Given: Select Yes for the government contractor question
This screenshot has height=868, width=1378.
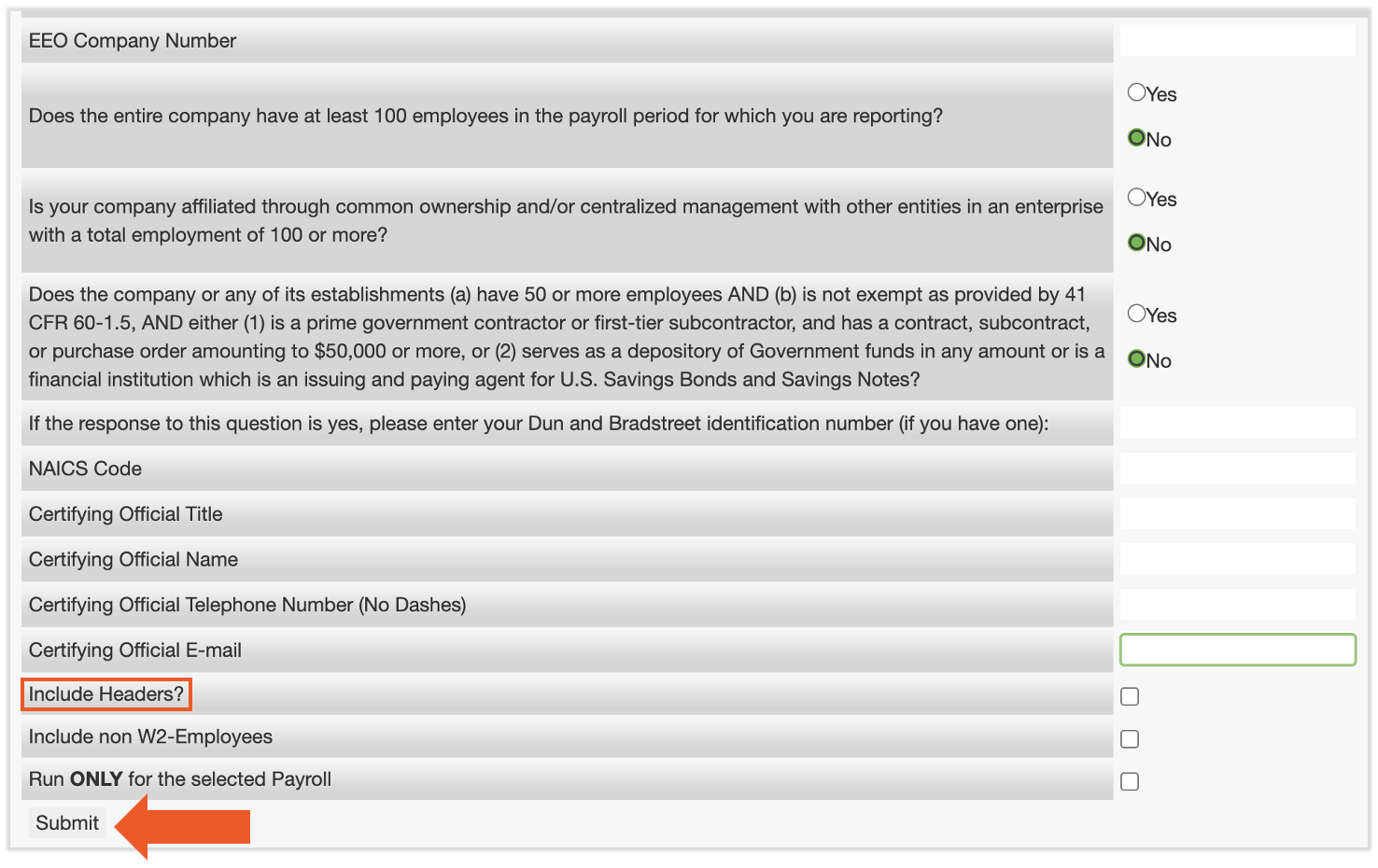Looking at the screenshot, I should 1137,315.
